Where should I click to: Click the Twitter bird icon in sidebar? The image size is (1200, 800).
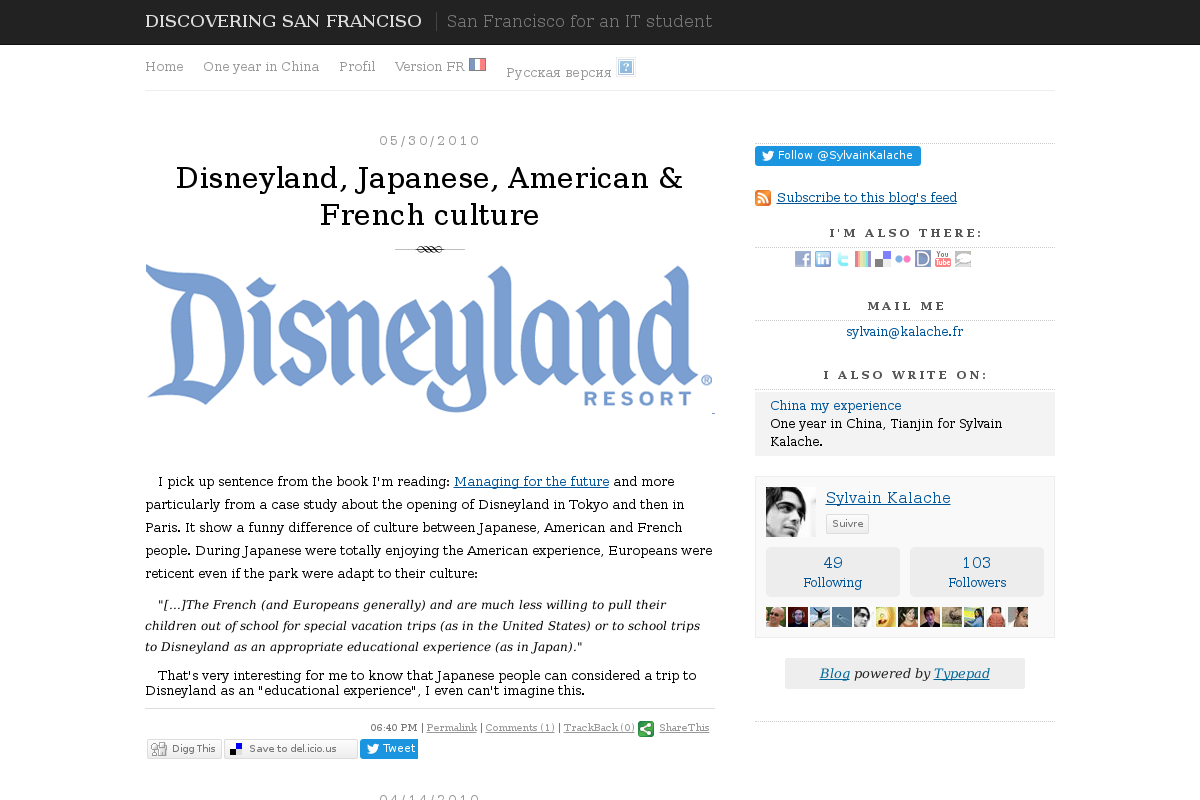[x=843, y=259]
